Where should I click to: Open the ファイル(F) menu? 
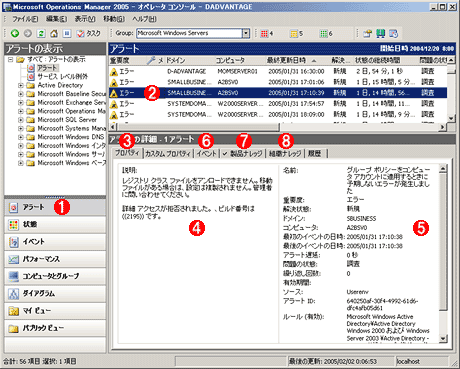pyautogui.click(x=25, y=19)
